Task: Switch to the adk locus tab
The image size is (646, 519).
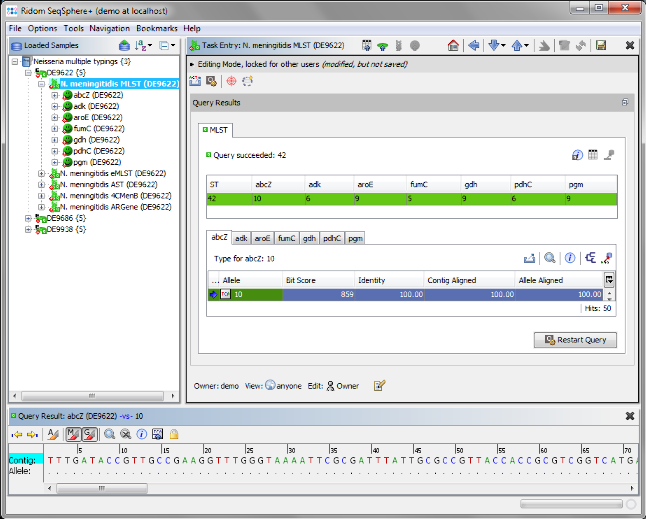Action: [241, 238]
